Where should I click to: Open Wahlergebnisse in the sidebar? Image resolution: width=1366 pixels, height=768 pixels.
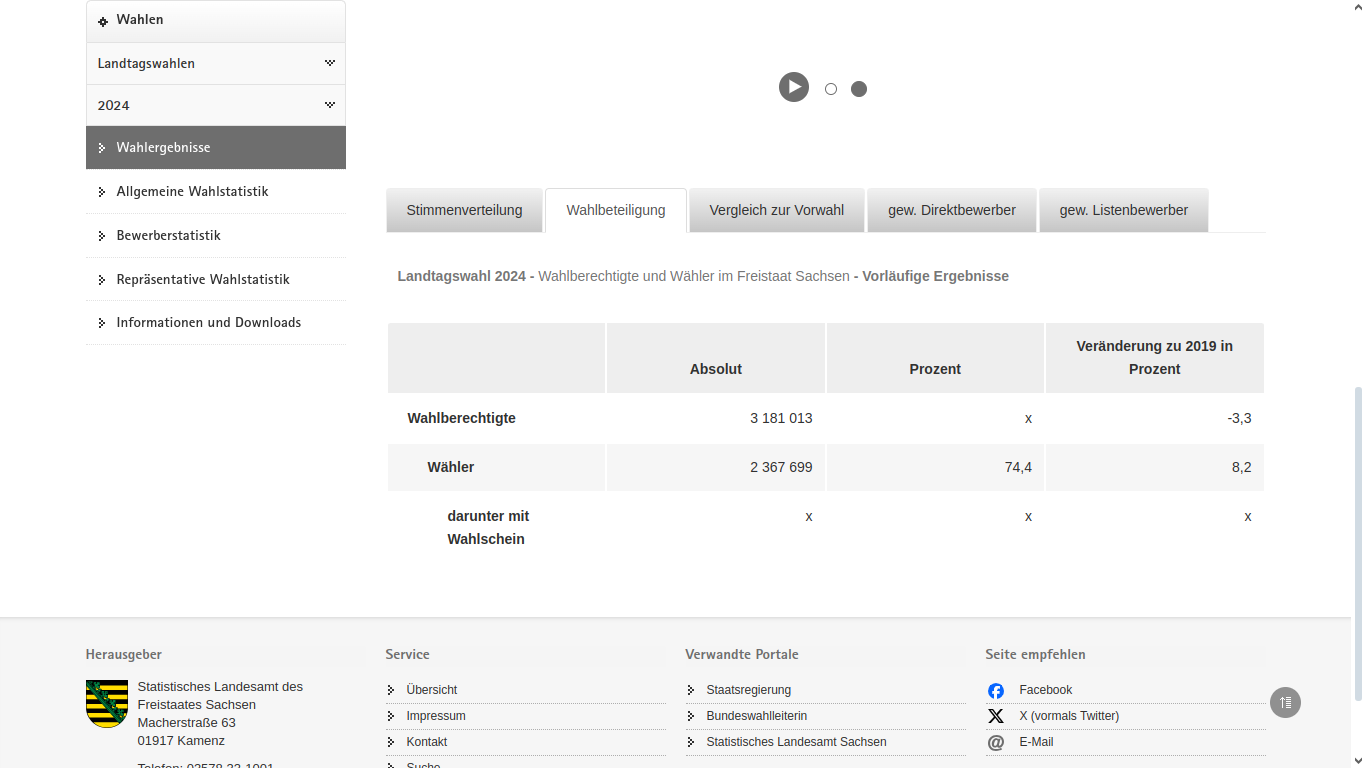(x=216, y=147)
